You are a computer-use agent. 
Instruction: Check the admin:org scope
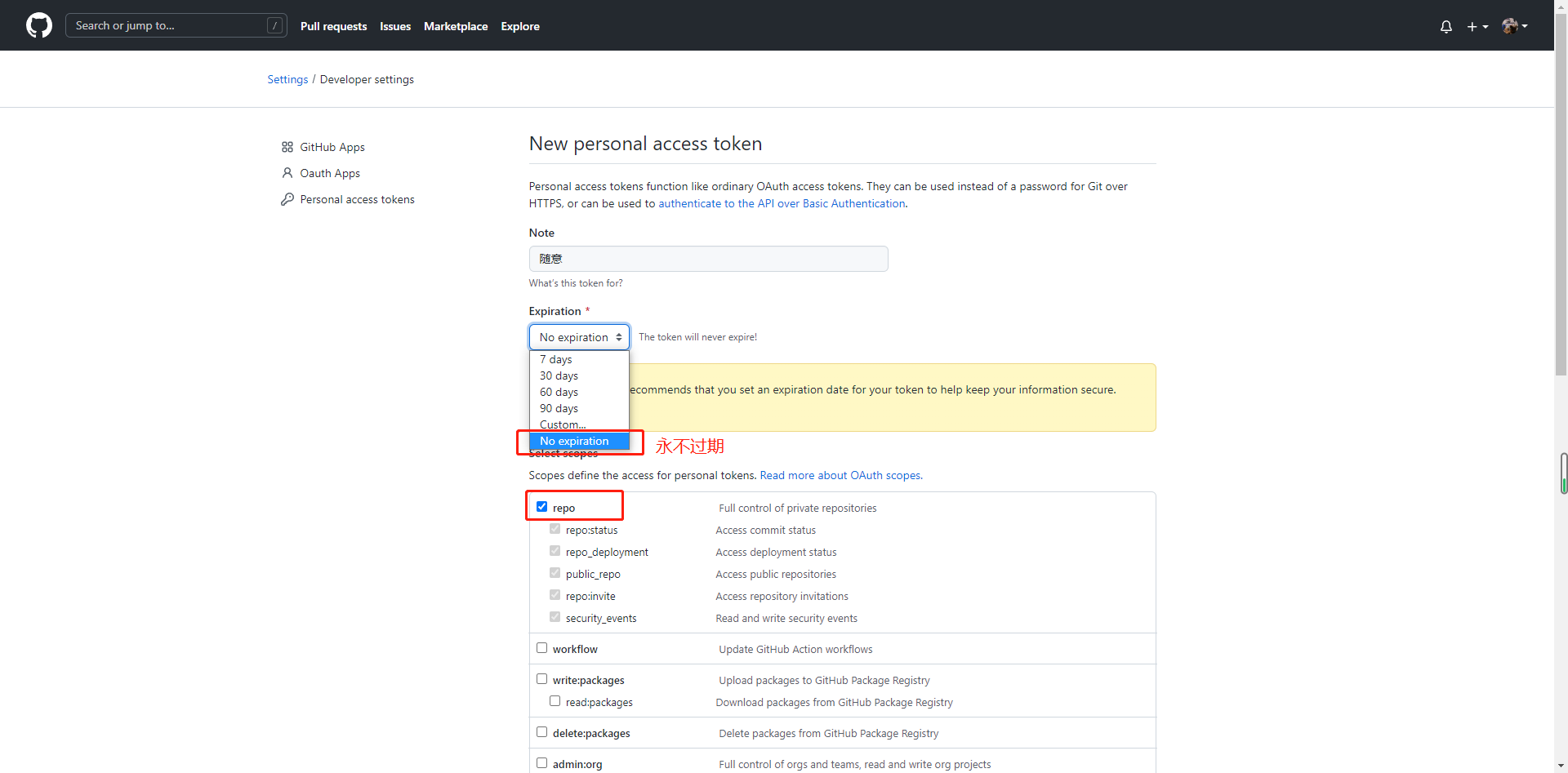(541, 762)
